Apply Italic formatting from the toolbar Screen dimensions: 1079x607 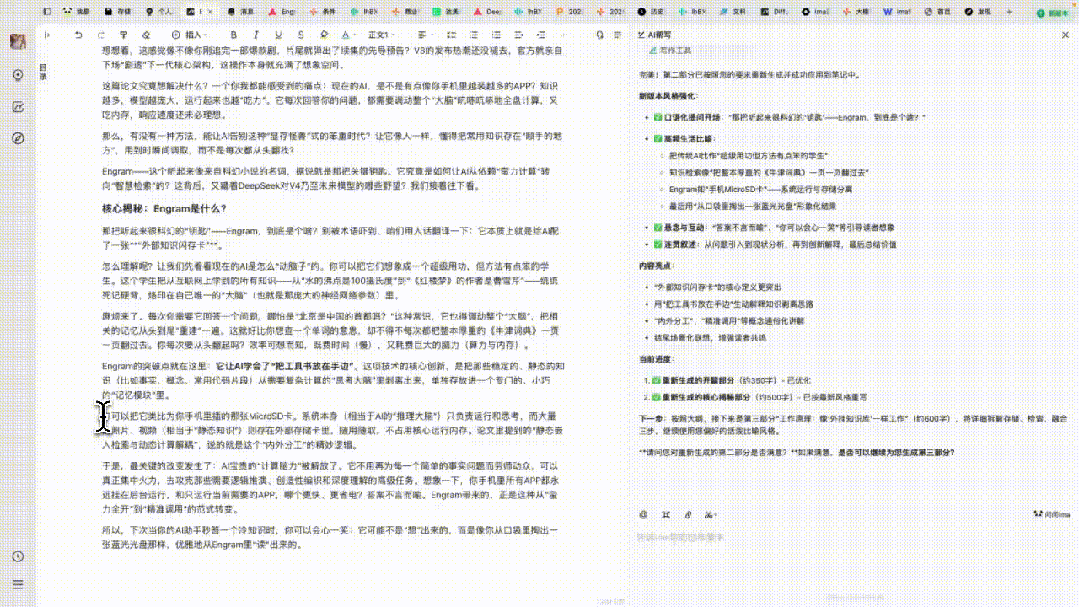pyautogui.click(x=253, y=34)
